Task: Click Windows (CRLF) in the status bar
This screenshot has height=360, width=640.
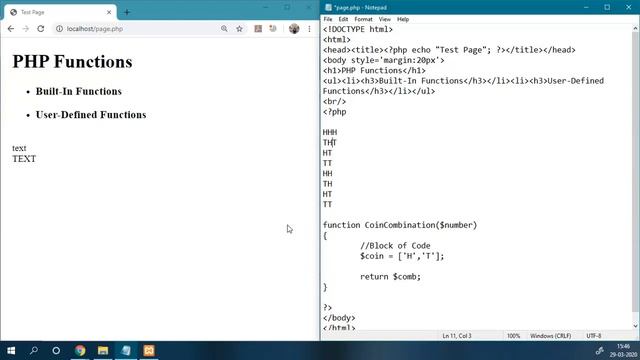Action: coord(551,336)
